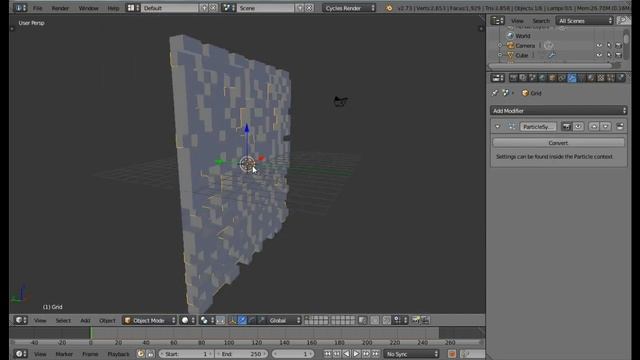Open the timeline Playback menu
This screenshot has width=640, height=360.
click(x=118, y=354)
